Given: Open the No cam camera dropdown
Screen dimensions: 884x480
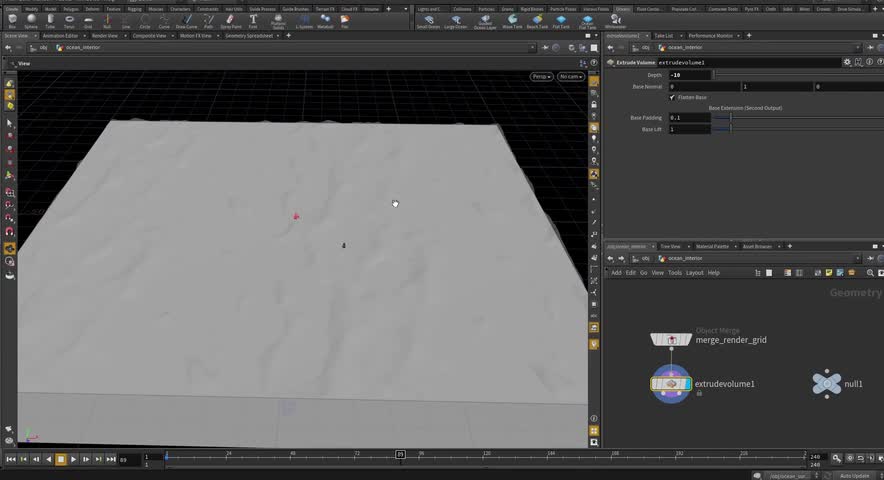Looking at the screenshot, I should tap(571, 77).
